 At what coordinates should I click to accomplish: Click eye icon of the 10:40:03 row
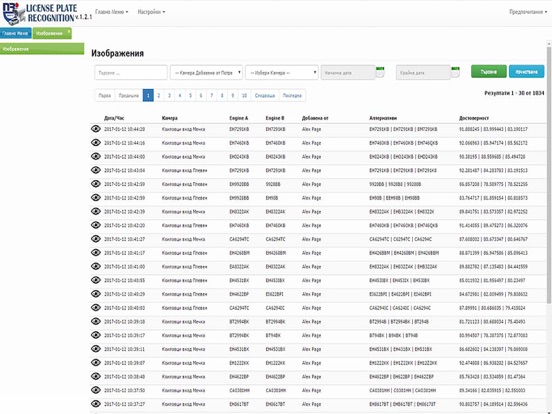pyautogui.click(x=96, y=307)
